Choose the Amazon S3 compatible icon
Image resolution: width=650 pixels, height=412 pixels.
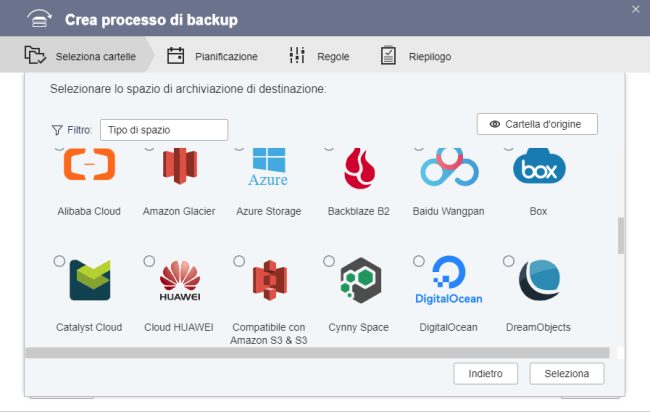click(x=270, y=280)
